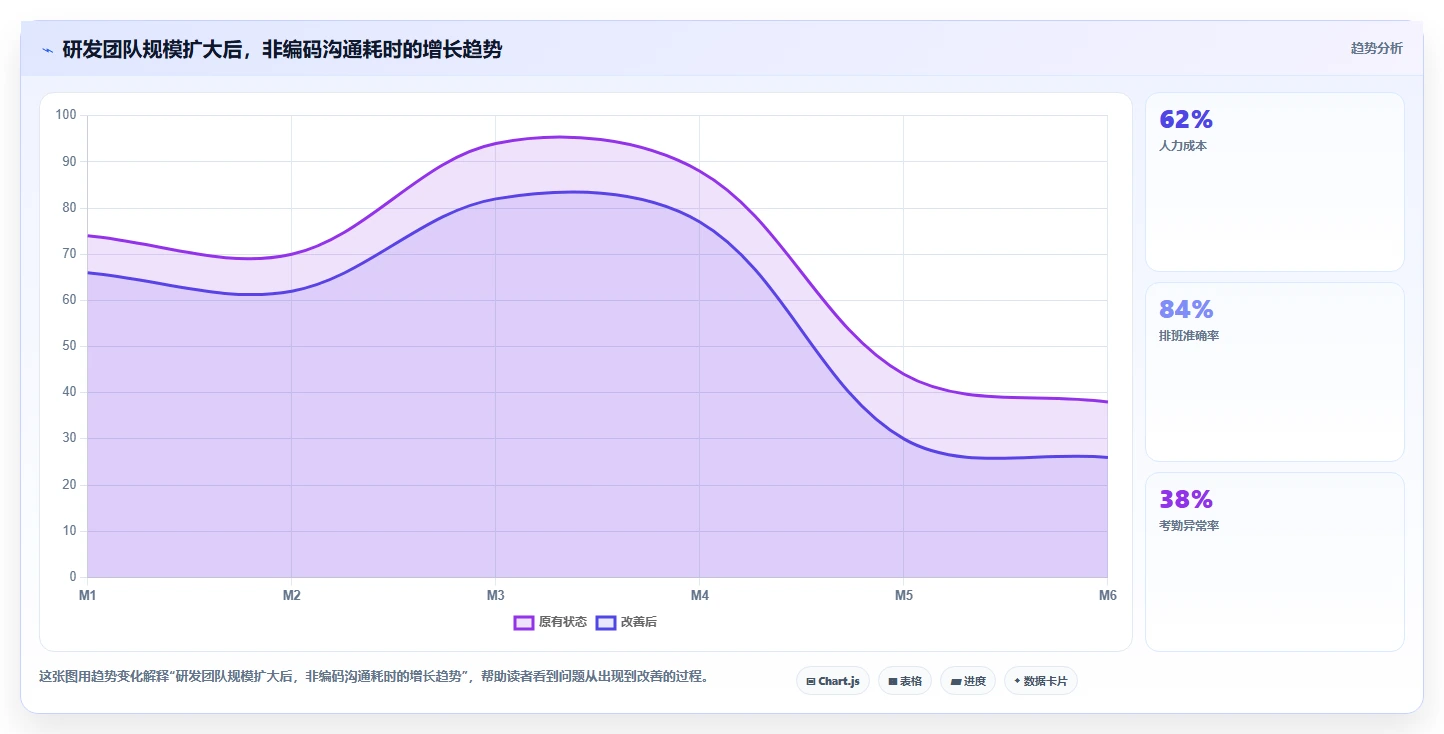Open the 趋势分析 label in the header
The width and height of the screenshot is (1444, 734).
tap(1376, 48)
